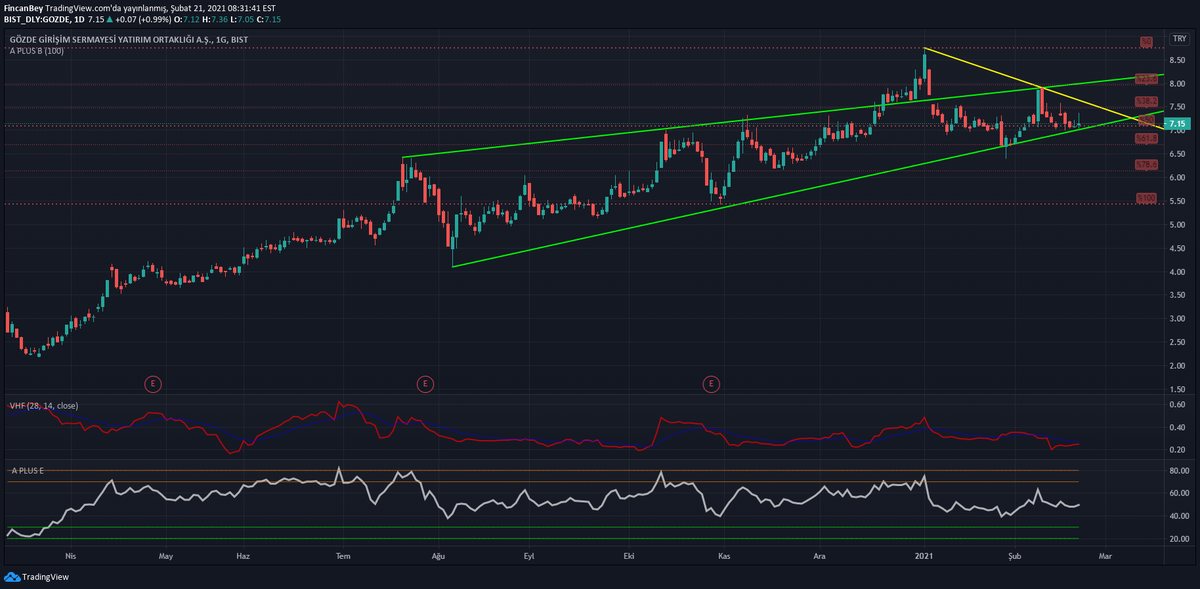The width and height of the screenshot is (1200, 589).
Task: Click the first earnings E marker near May
Action: point(153,382)
